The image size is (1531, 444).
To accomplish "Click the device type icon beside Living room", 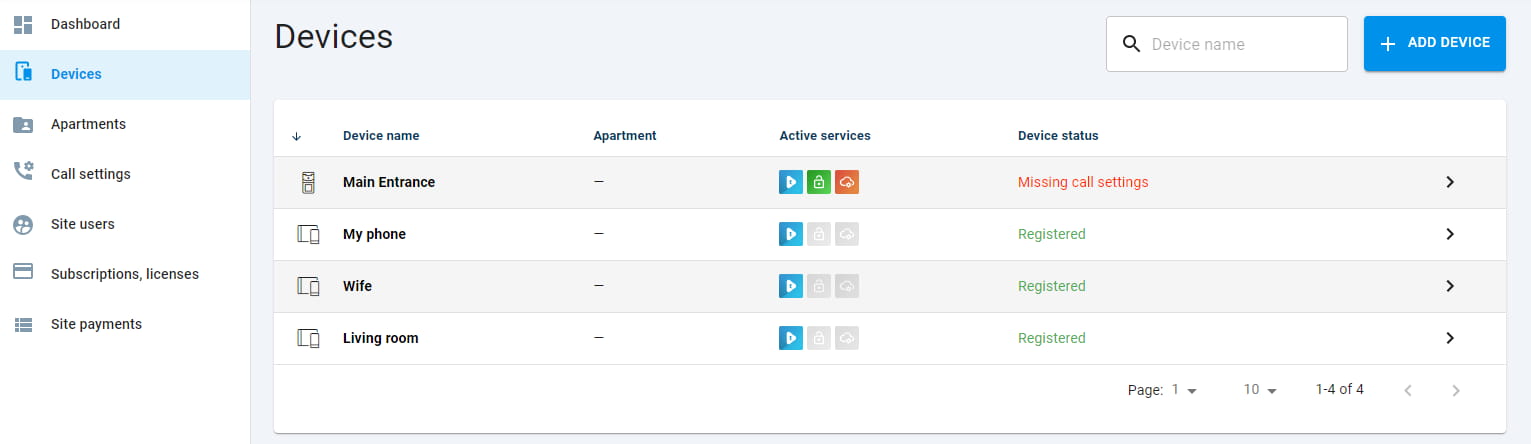I will pos(308,338).
